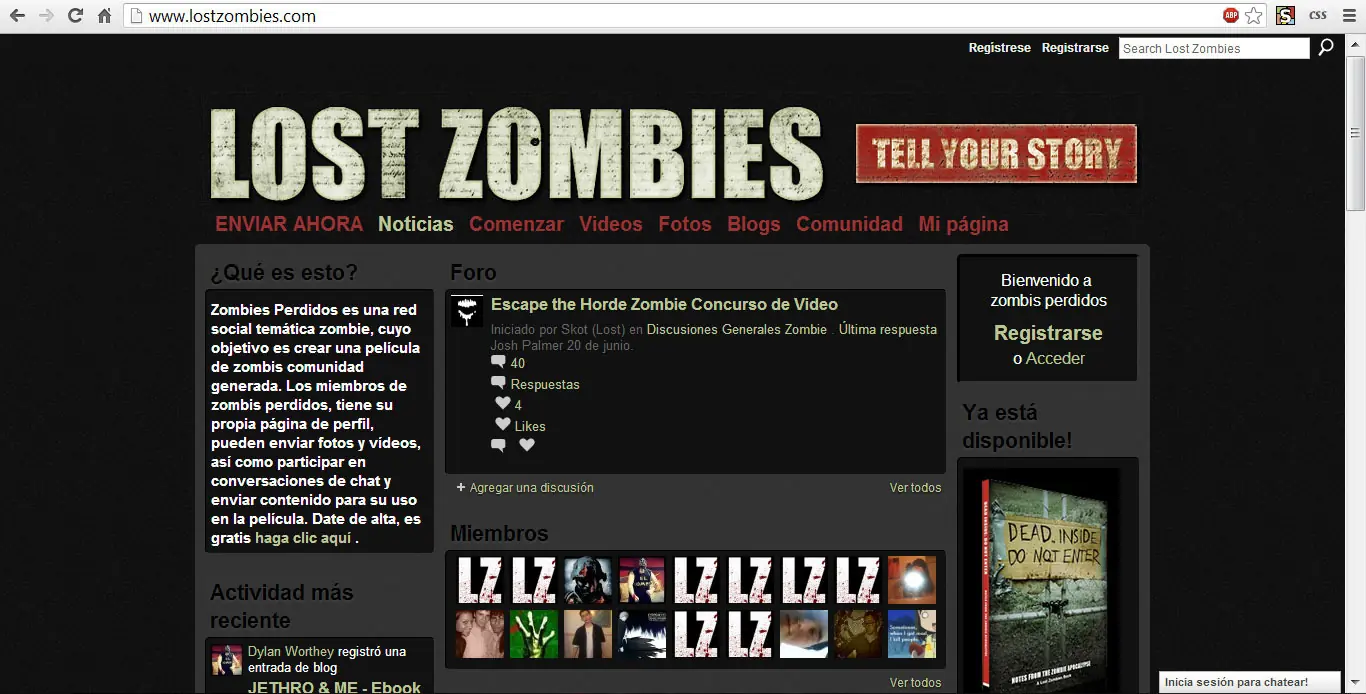This screenshot has width=1366, height=694.
Task: Open the Blogs menu item
Action: click(x=754, y=224)
